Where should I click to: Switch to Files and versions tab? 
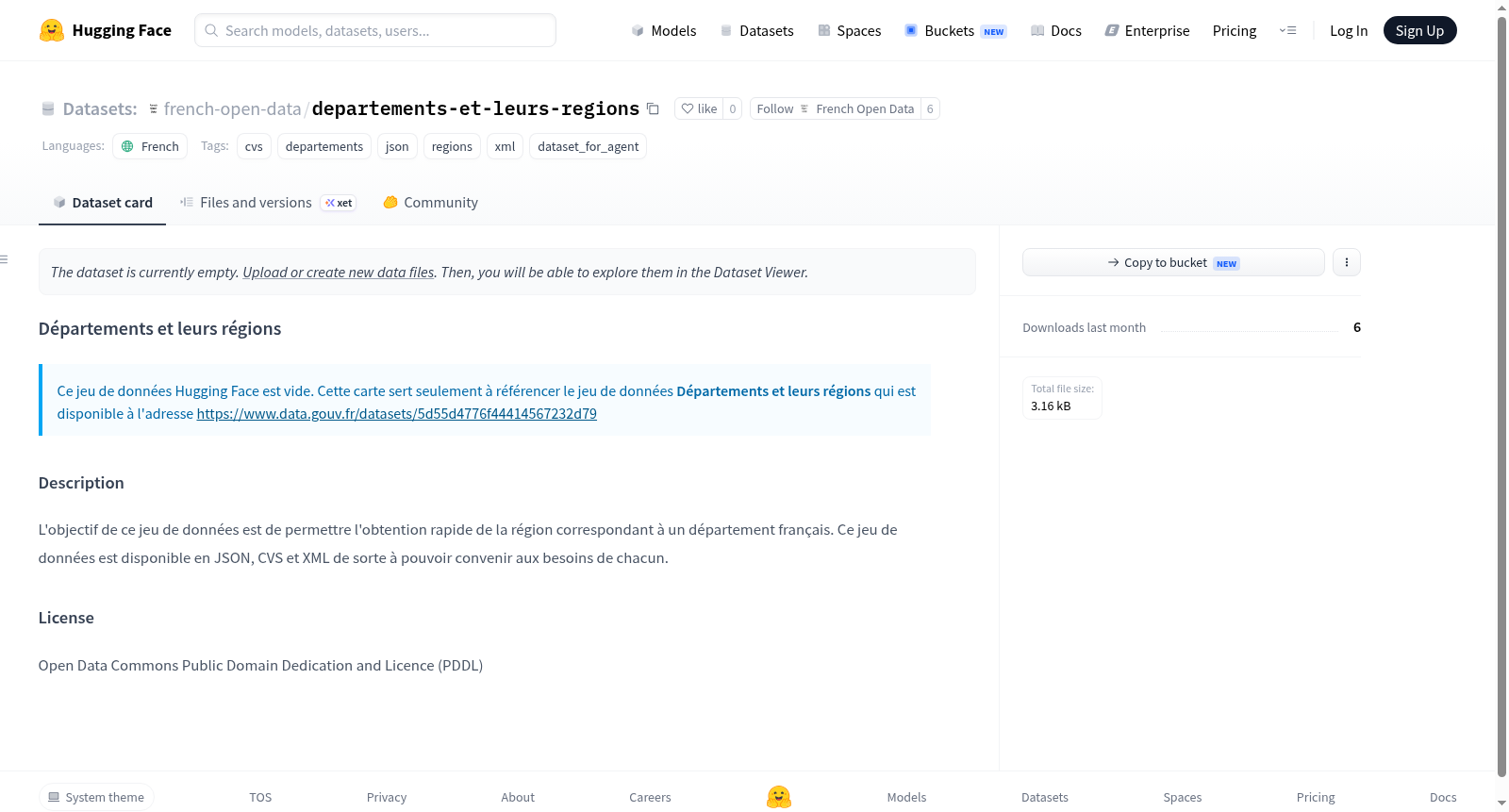[268, 202]
